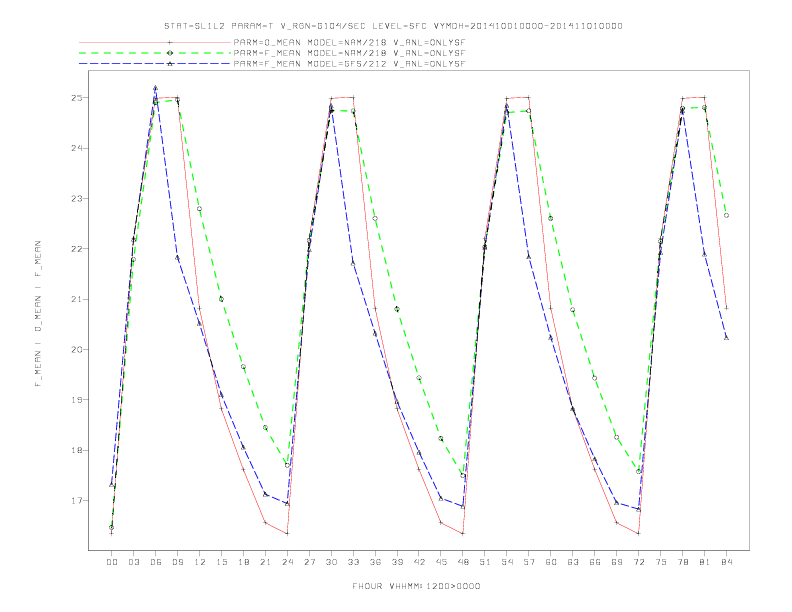Click the x-axis tick label 12
The image size is (792, 612).
200,562
